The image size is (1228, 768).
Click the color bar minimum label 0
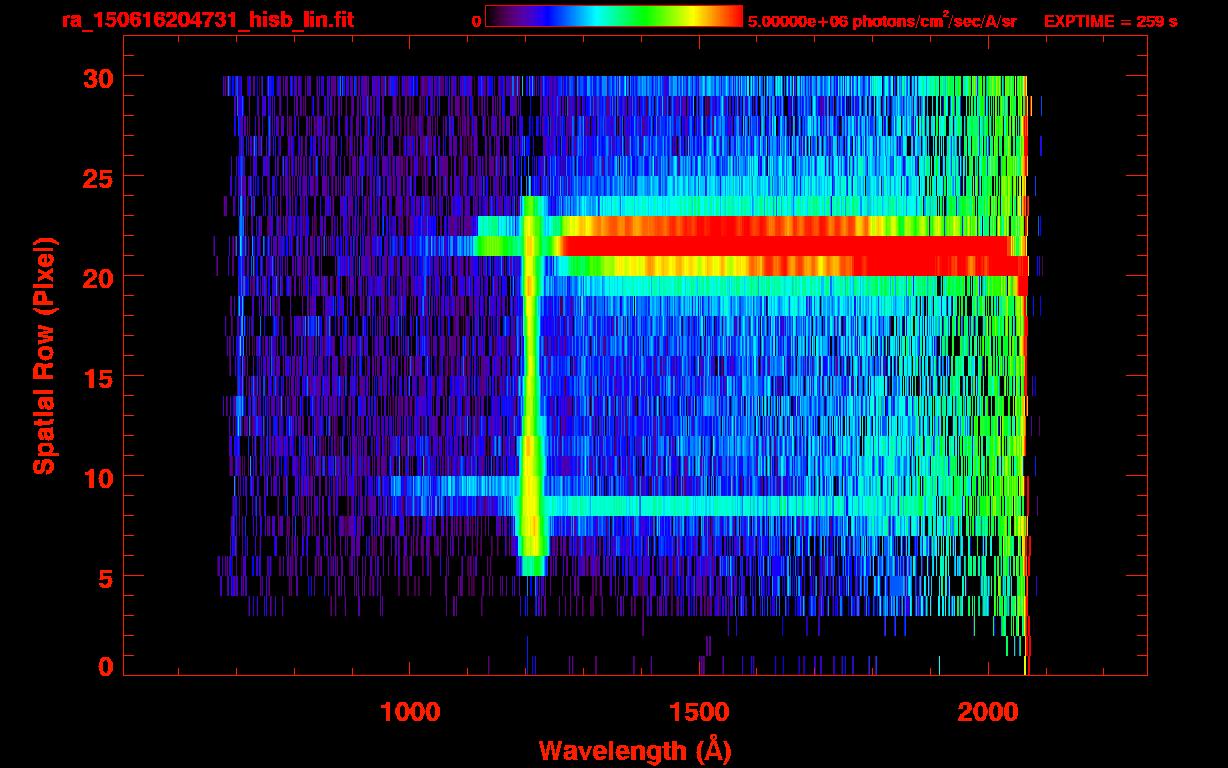(476, 22)
